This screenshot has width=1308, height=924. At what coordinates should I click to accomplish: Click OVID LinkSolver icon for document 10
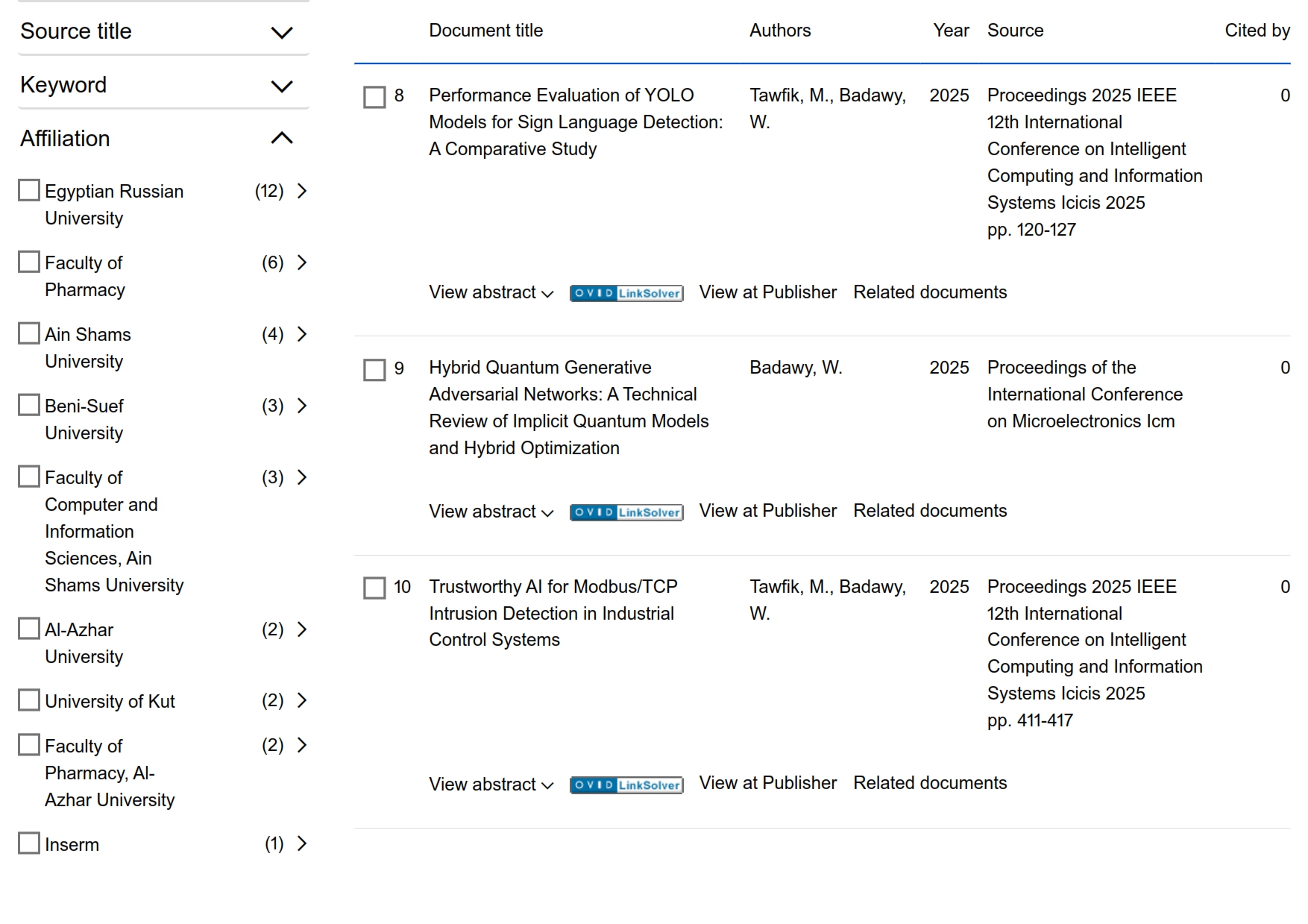point(626,785)
